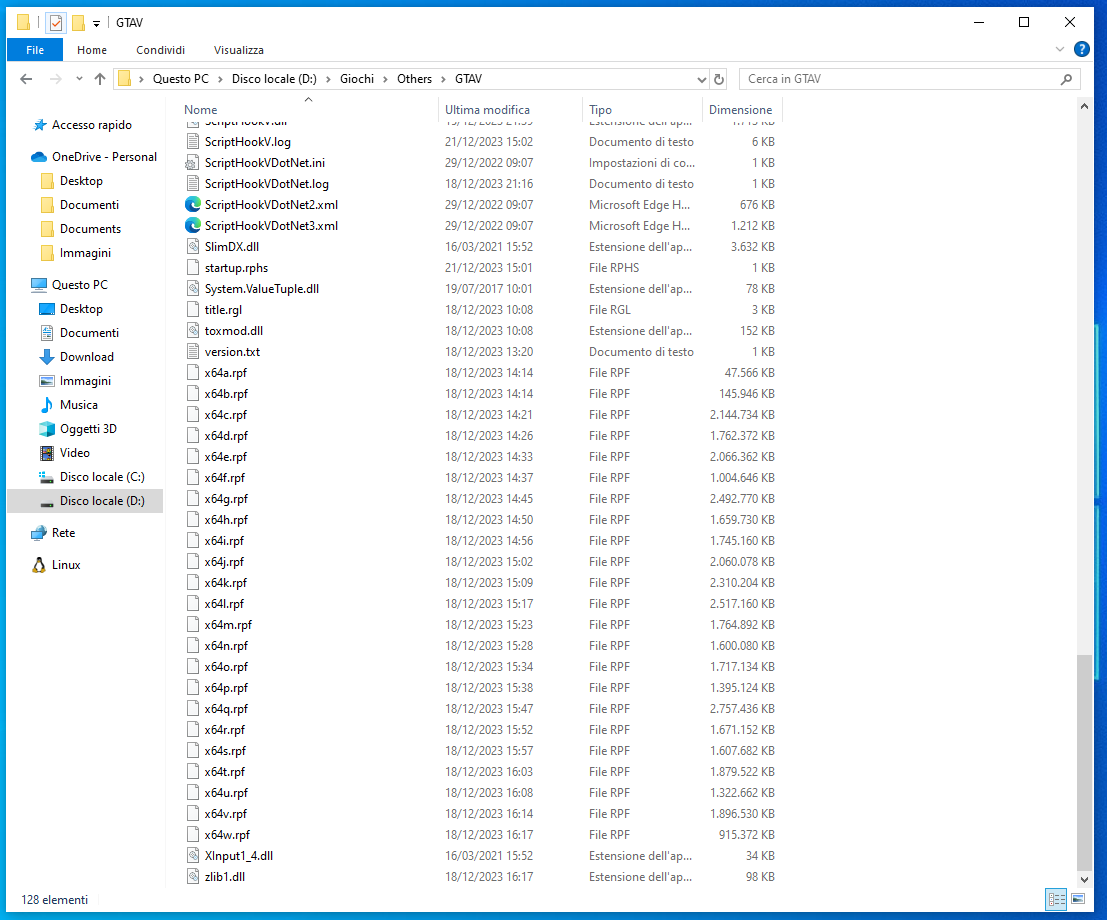1107x920 pixels.
Task: Open the Help question mark icon
Action: point(1081,49)
